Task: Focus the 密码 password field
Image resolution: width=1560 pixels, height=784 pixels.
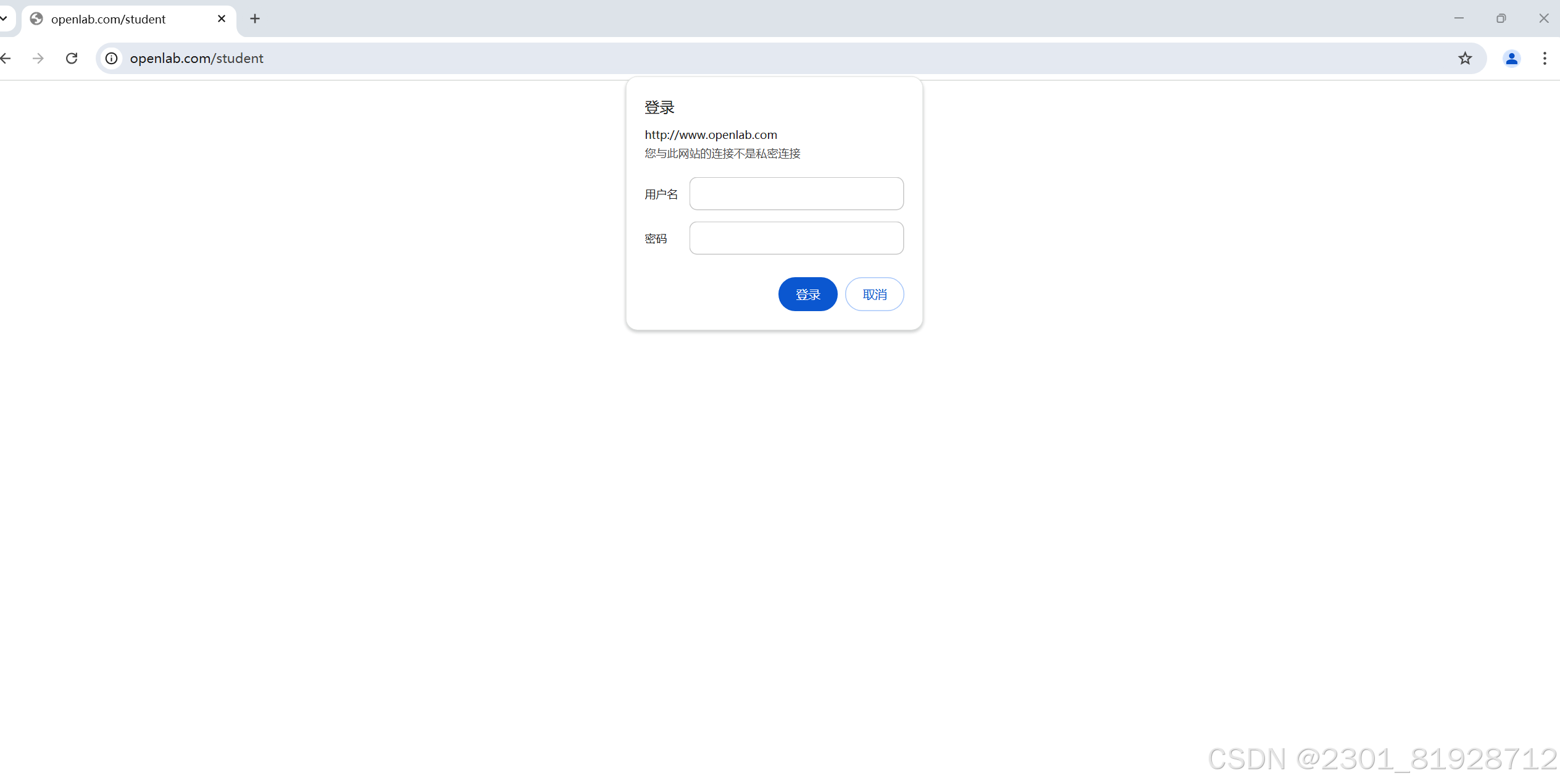Action: tap(796, 238)
